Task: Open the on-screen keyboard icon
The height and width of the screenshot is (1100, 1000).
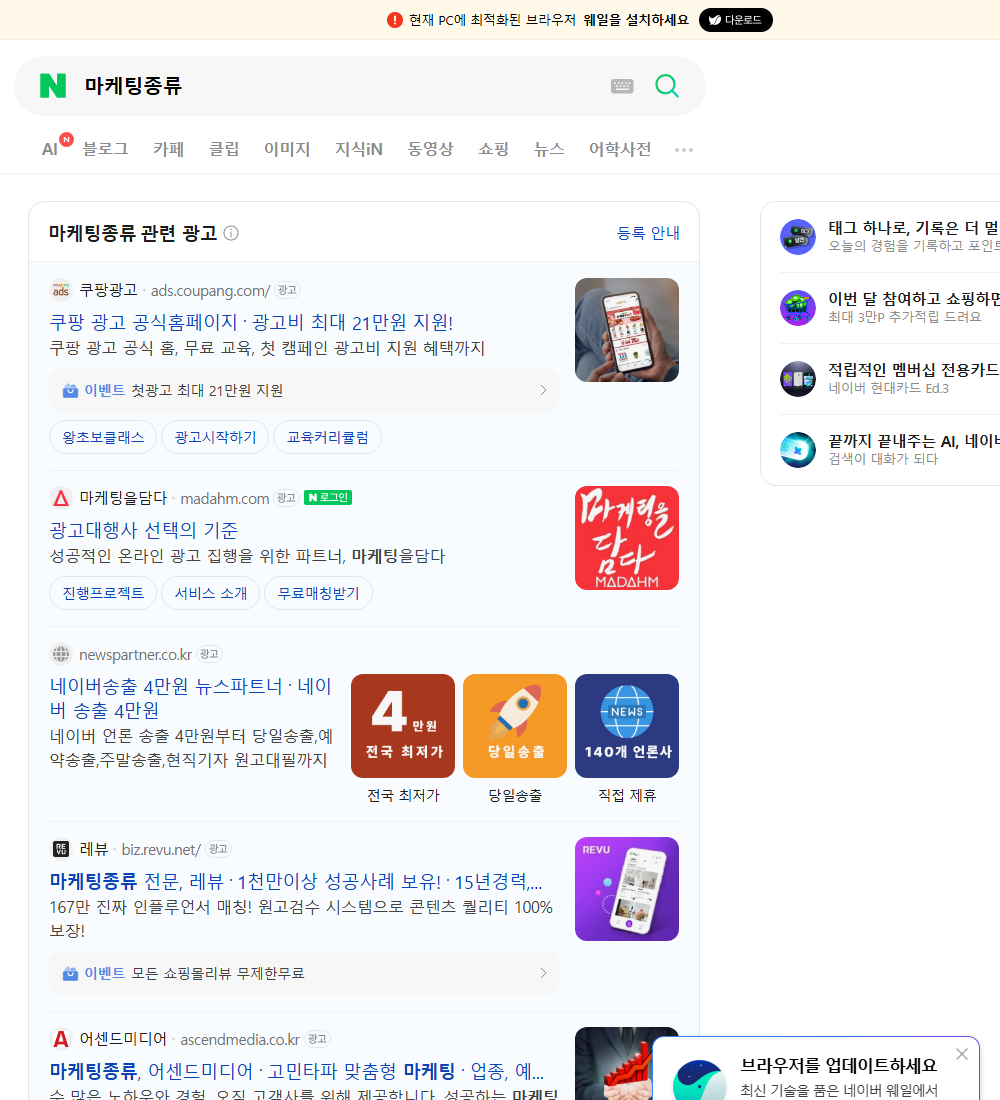Action: 622,86
